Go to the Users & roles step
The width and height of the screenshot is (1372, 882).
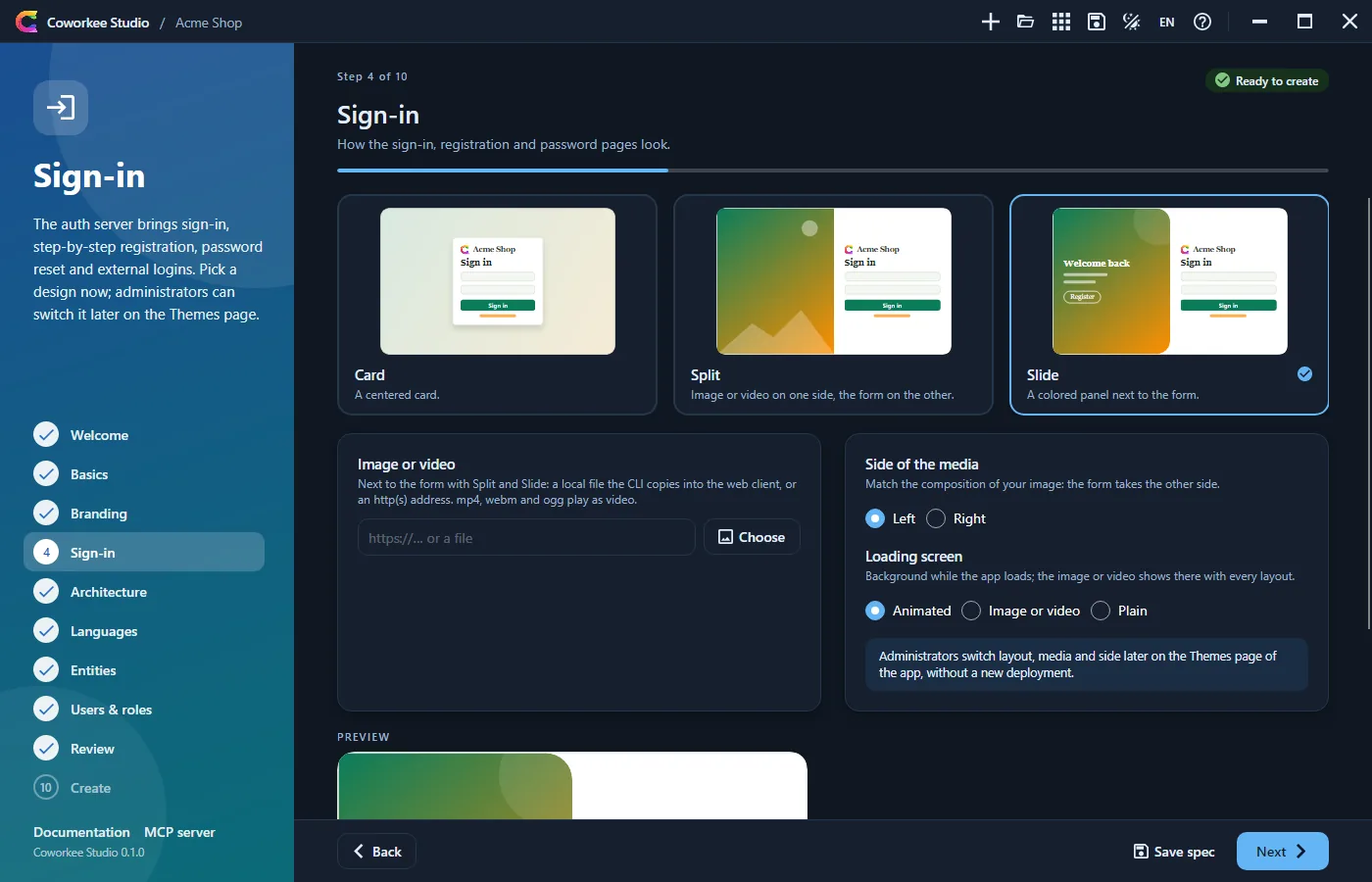(x=144, y=709)
